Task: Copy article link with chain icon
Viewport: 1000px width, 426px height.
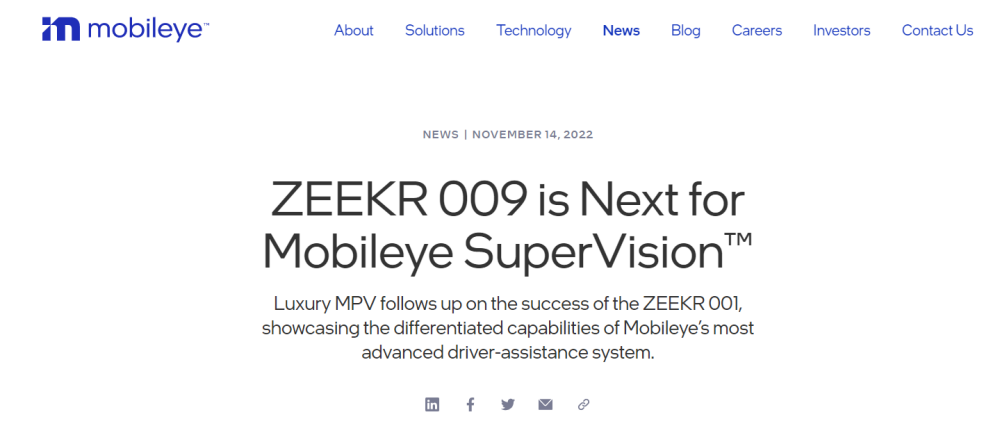Action: [x=584, y=404]
